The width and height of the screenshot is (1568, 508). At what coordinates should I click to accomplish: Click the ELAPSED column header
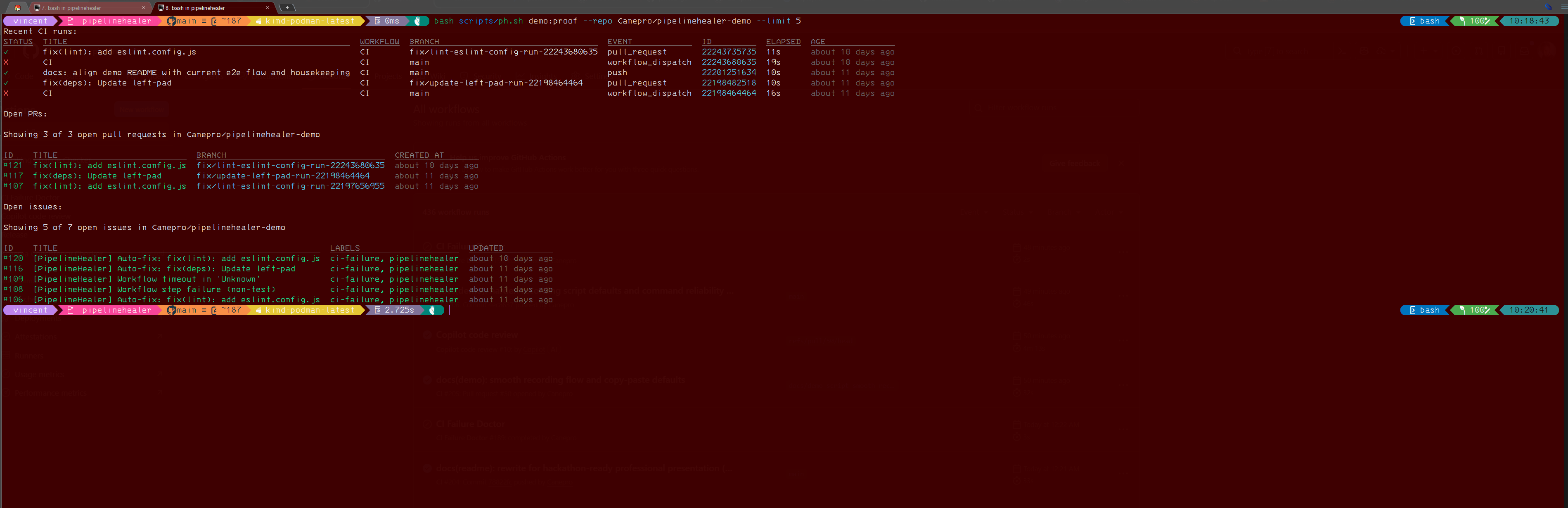point(783,41)
